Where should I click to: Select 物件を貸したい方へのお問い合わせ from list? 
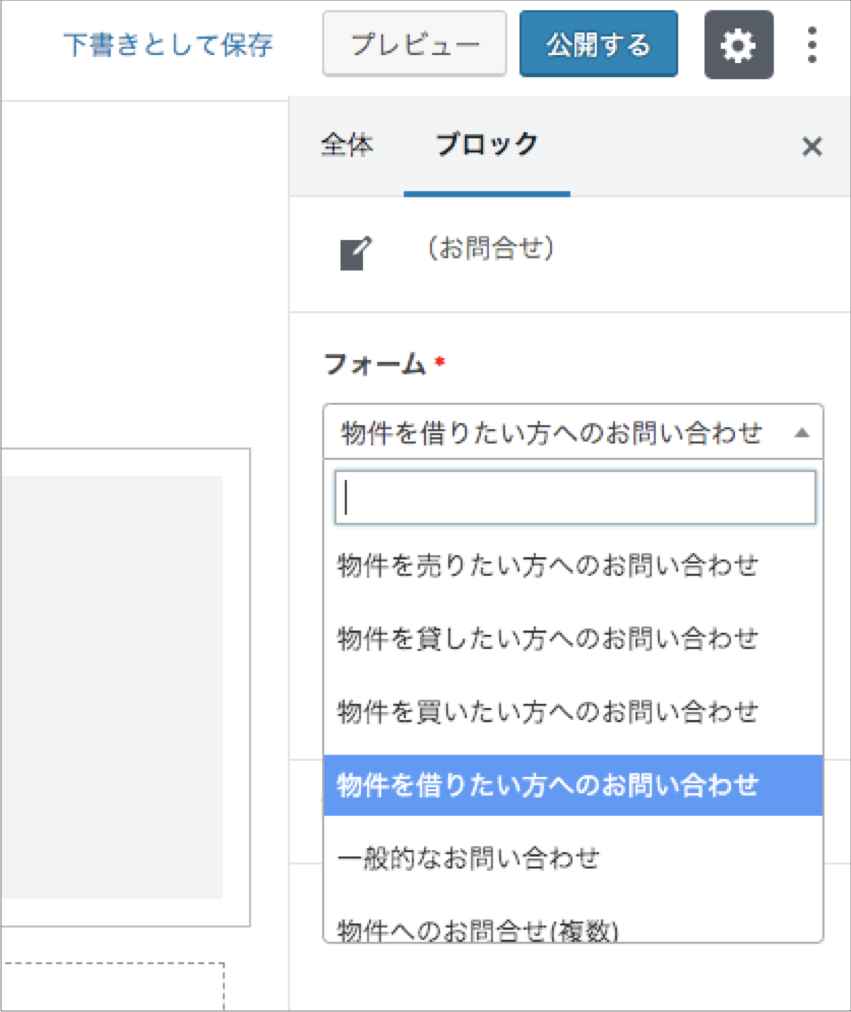tap(548, 638)
